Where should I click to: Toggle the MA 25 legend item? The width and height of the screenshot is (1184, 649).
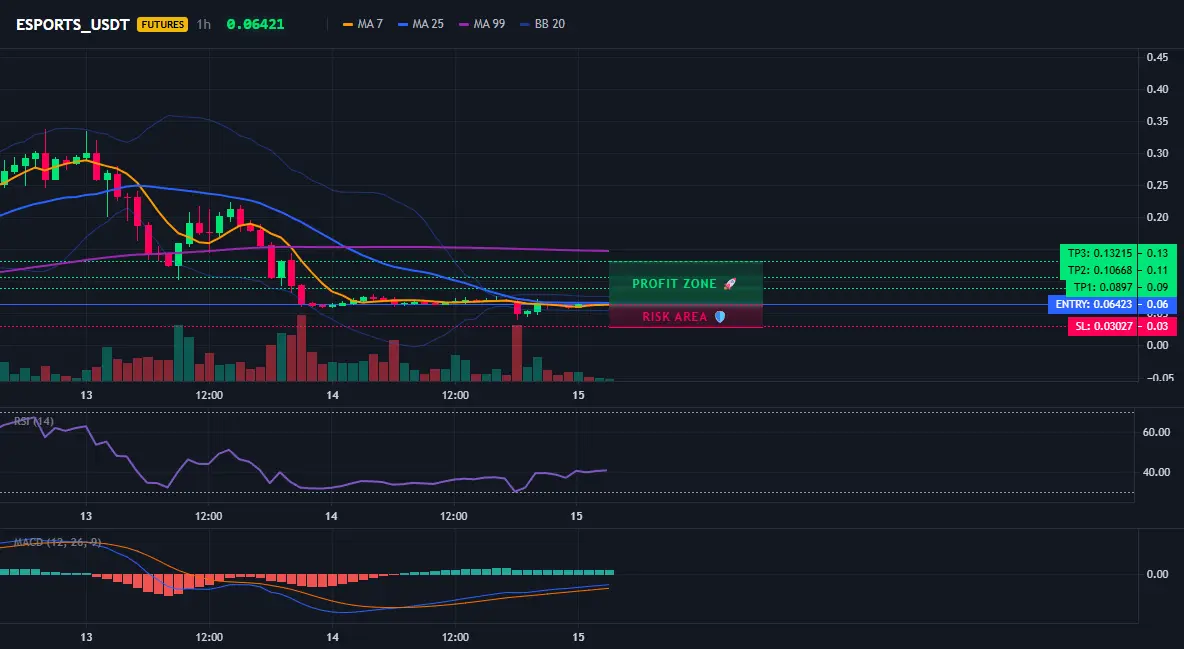pyautogui.click(x=421, y=24)
